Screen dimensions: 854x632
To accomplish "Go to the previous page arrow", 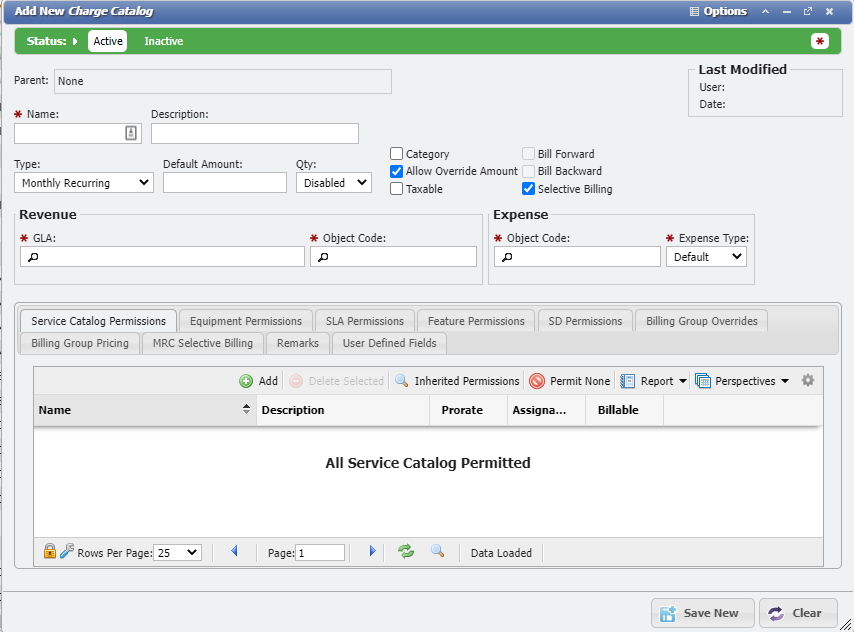I will [x=234, y=551].
